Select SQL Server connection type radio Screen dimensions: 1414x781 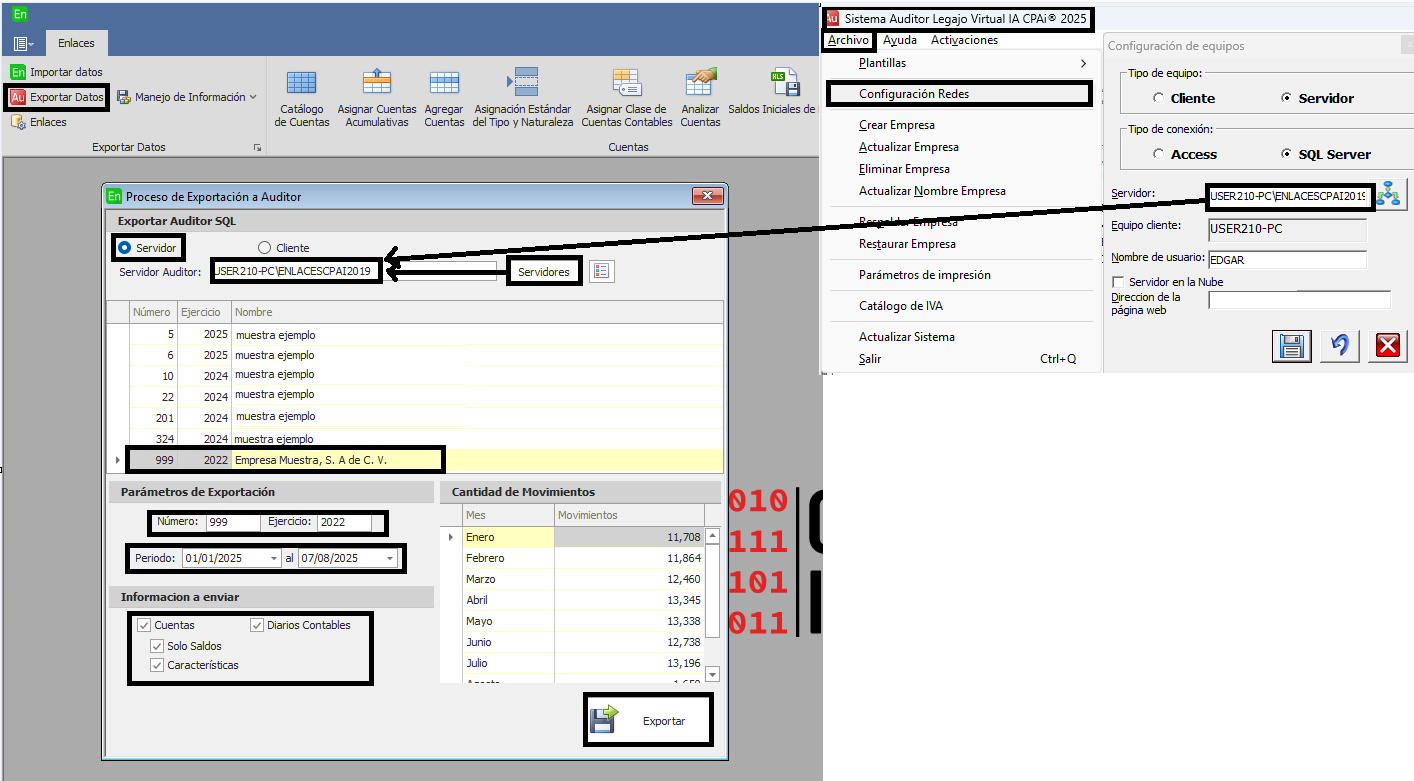(1286, 154)
